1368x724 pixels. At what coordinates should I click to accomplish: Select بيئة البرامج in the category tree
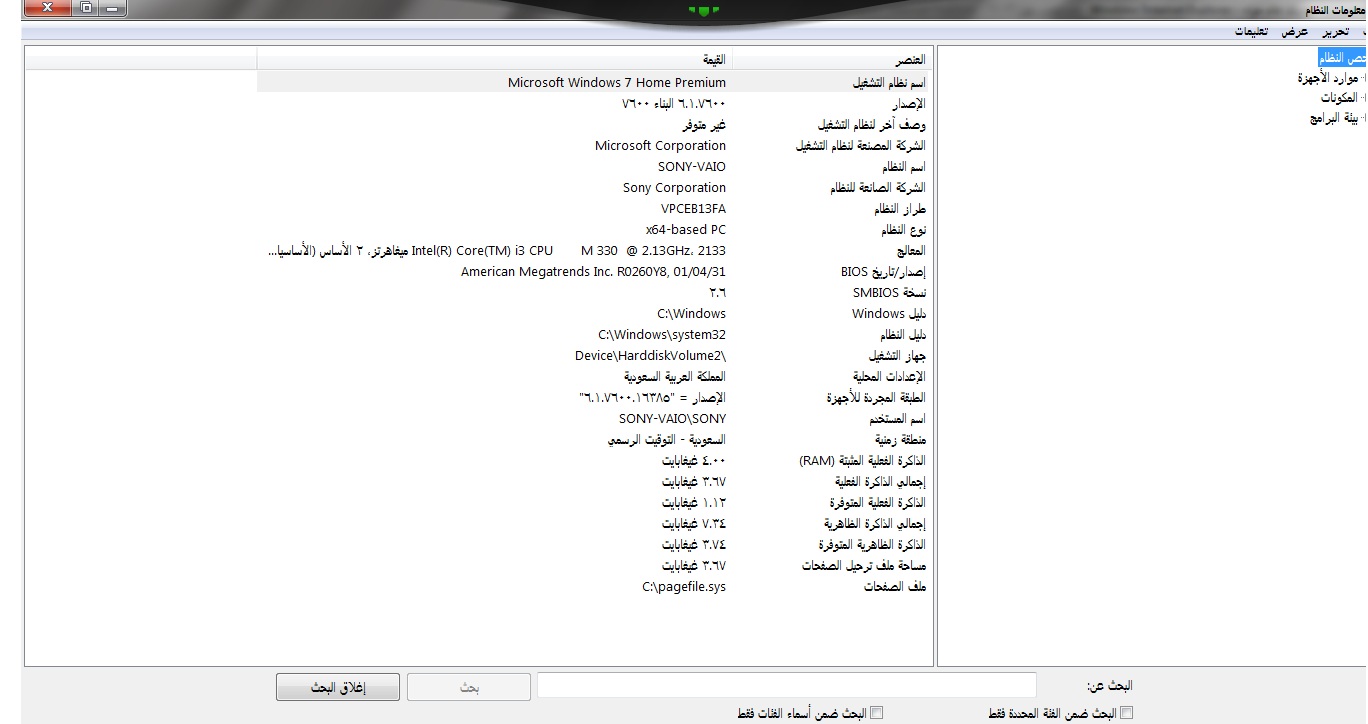point(1334,118)
